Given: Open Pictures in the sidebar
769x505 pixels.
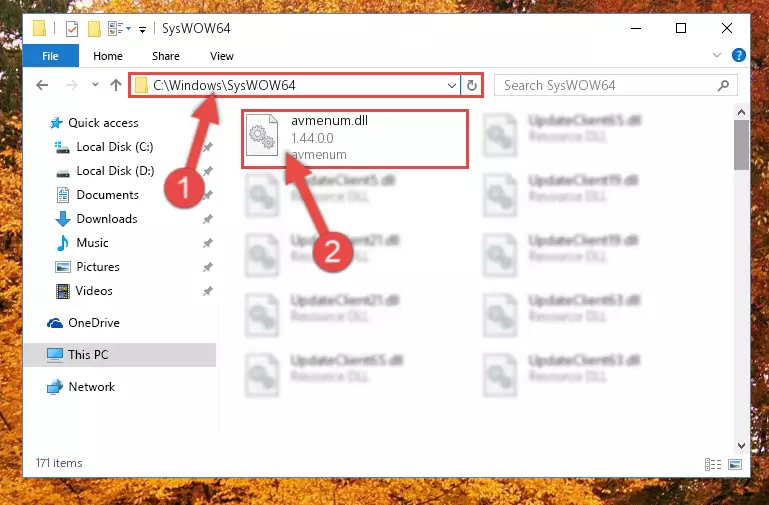Looking at the screenshot, I should pyautogui.click(x=87, y=267).
